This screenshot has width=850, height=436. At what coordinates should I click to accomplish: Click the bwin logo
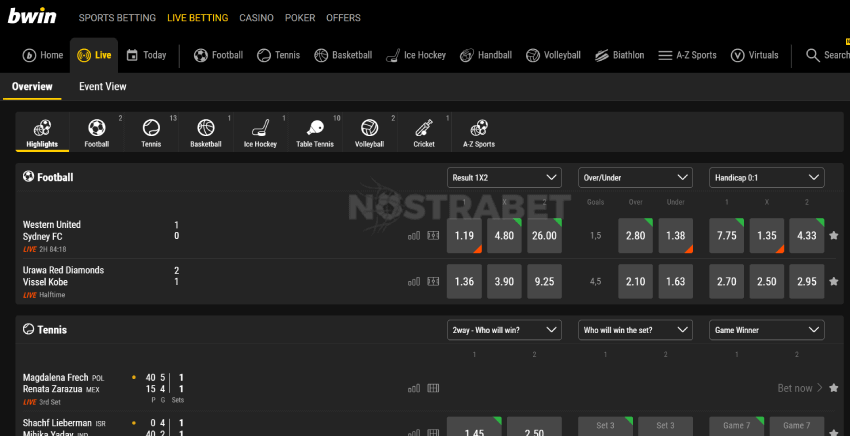click(32, 16)
